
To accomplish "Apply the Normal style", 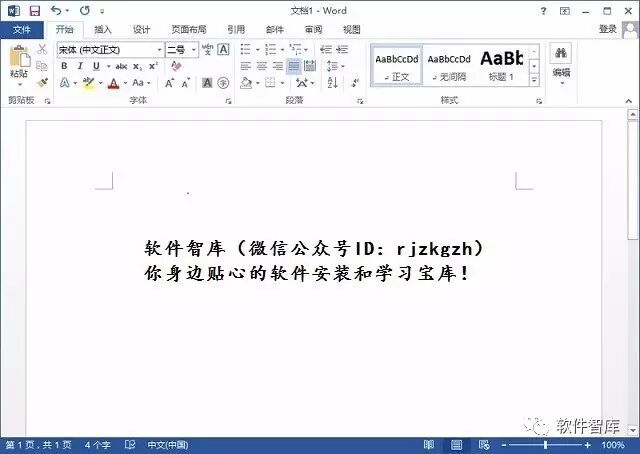I will coord(396,66).
